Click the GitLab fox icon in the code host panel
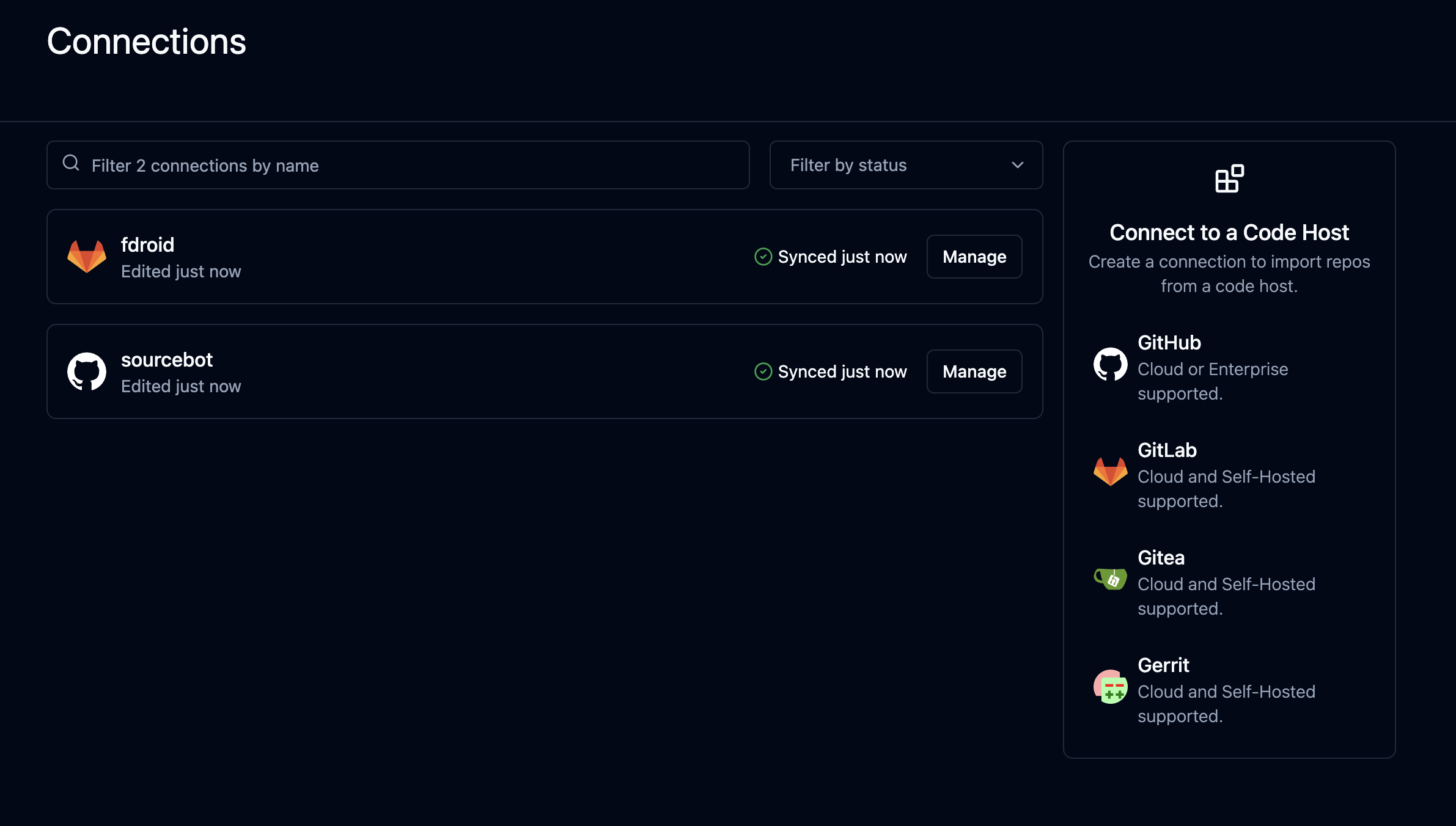 coord(1110,472)
